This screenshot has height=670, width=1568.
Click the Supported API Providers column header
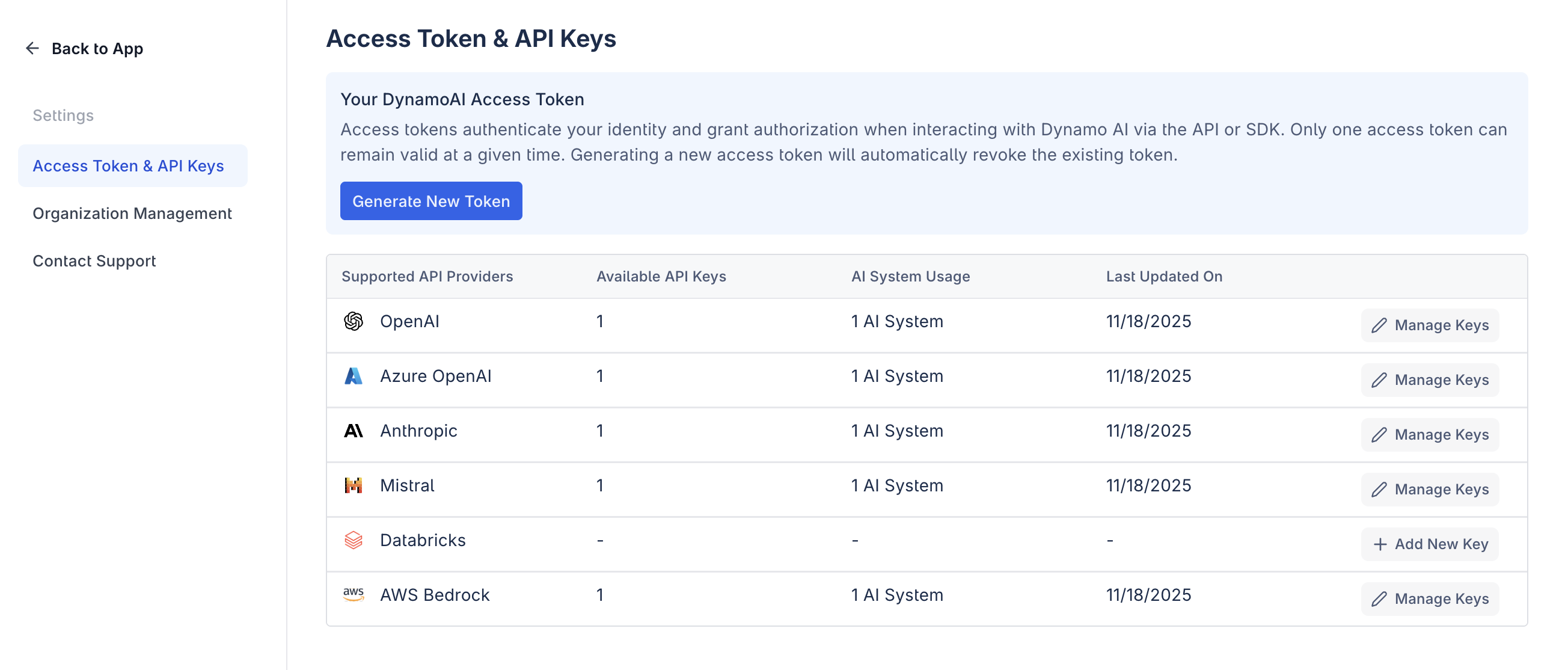point(428,276)
